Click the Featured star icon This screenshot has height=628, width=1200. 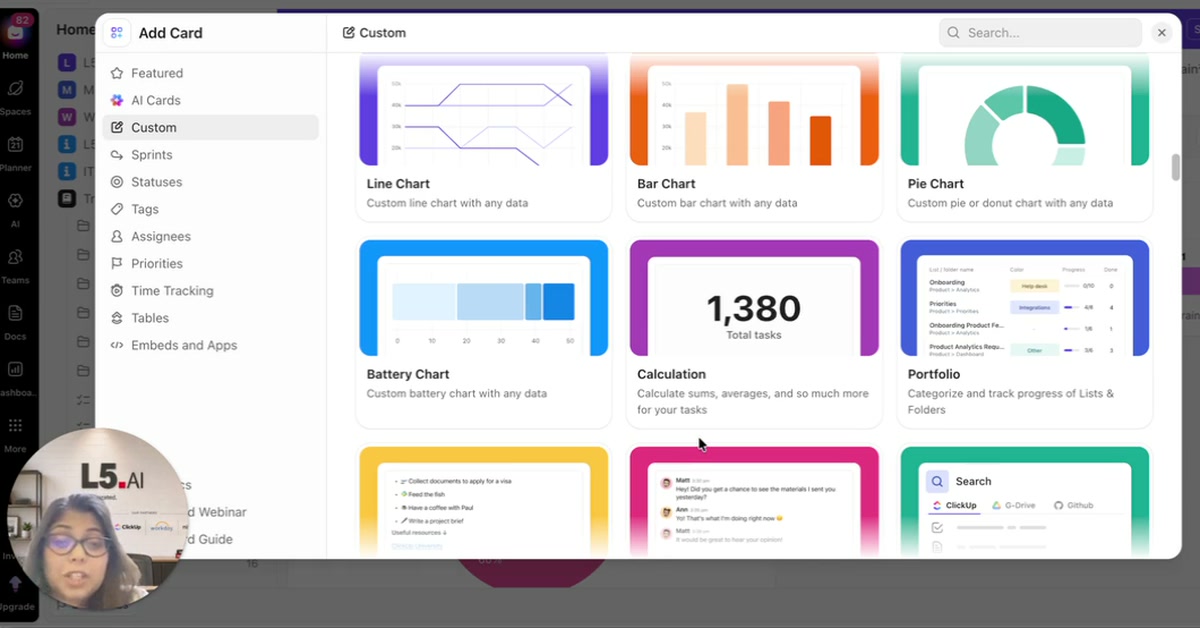click(x=117, y=73)
